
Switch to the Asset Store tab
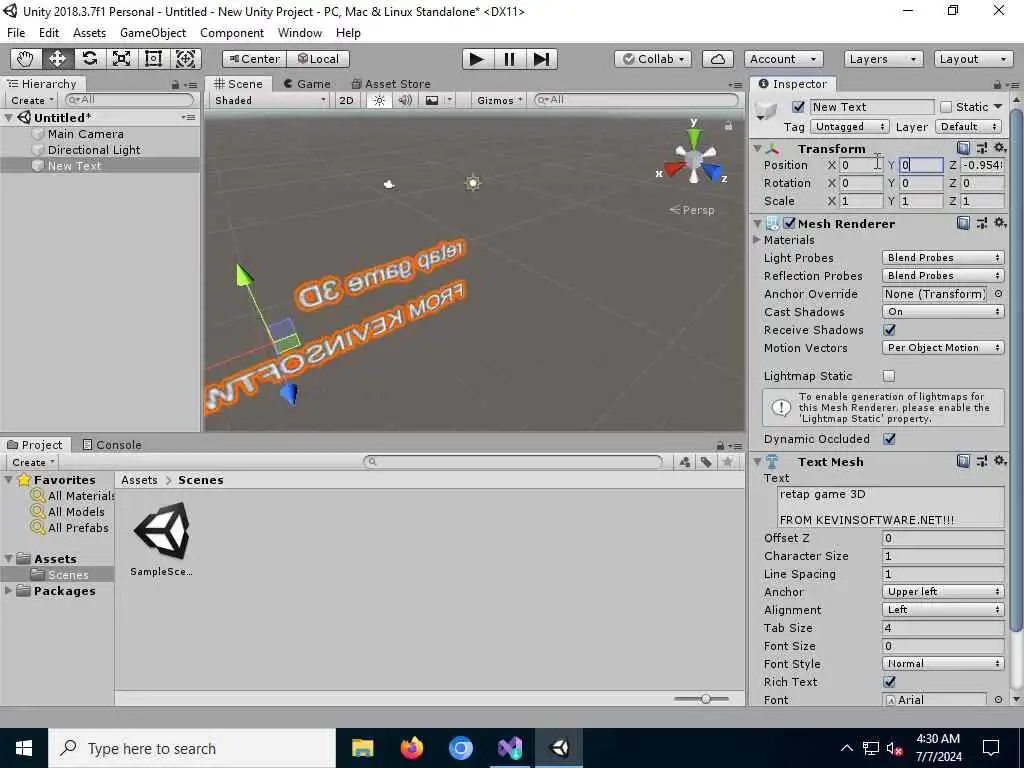coord(391,84)
